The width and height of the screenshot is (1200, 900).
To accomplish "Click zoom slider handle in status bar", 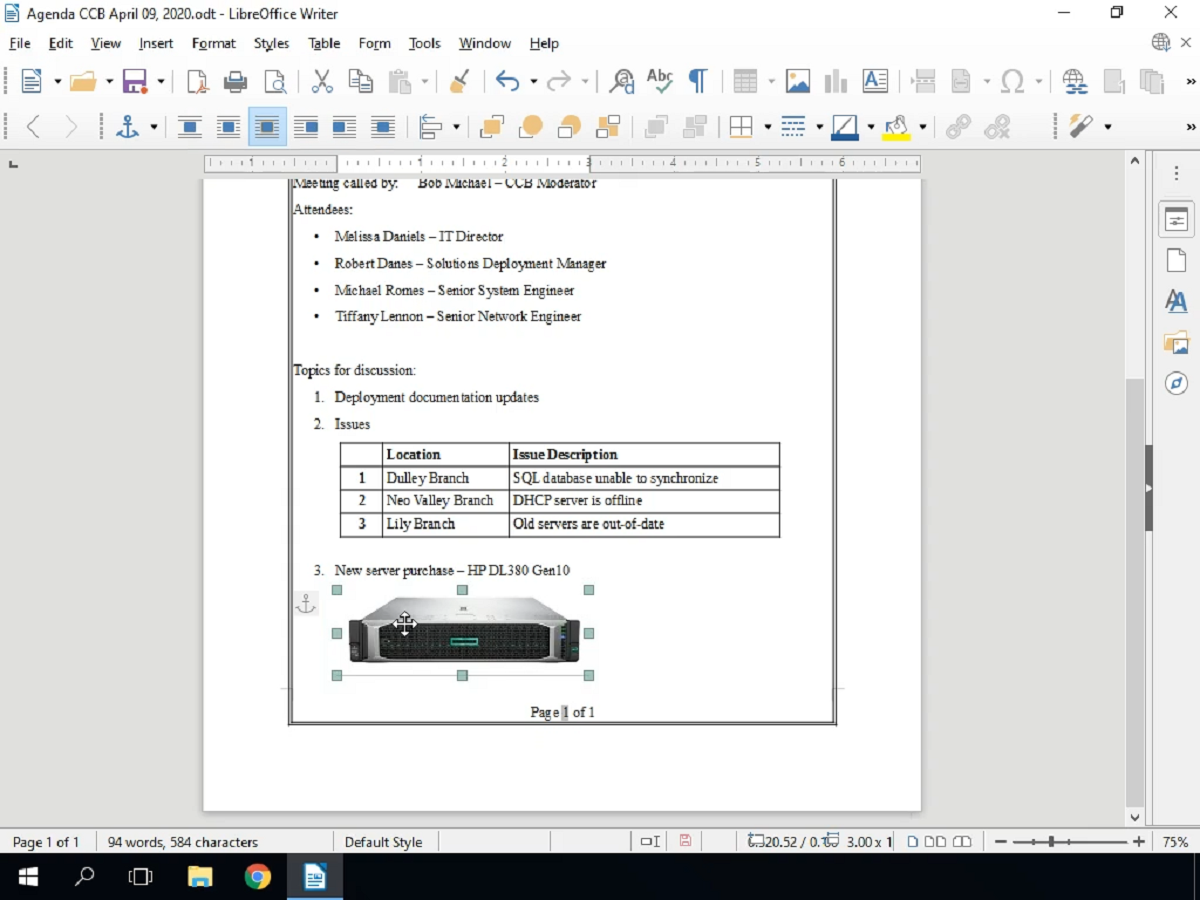I will click(x=1052, y=842).
